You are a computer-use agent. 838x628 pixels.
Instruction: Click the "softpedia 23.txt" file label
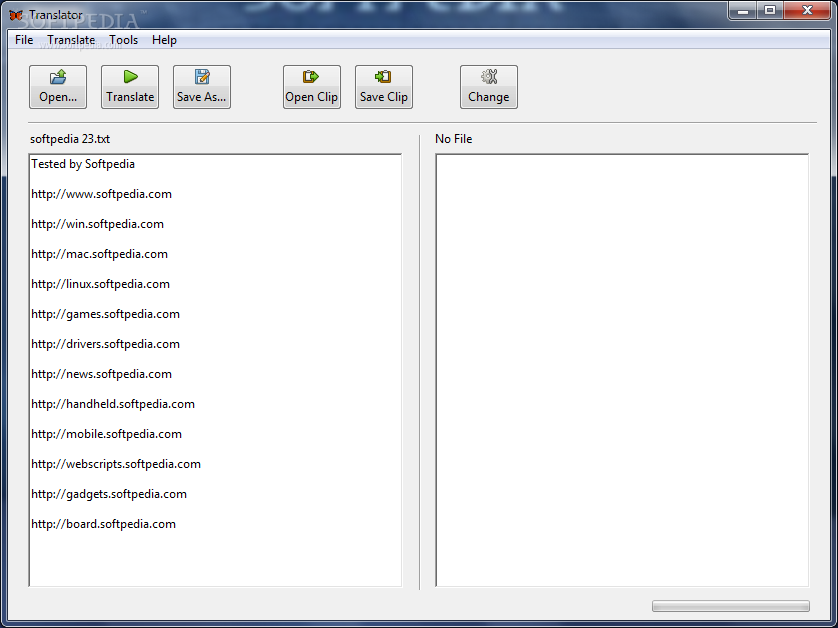coord(70,139)
